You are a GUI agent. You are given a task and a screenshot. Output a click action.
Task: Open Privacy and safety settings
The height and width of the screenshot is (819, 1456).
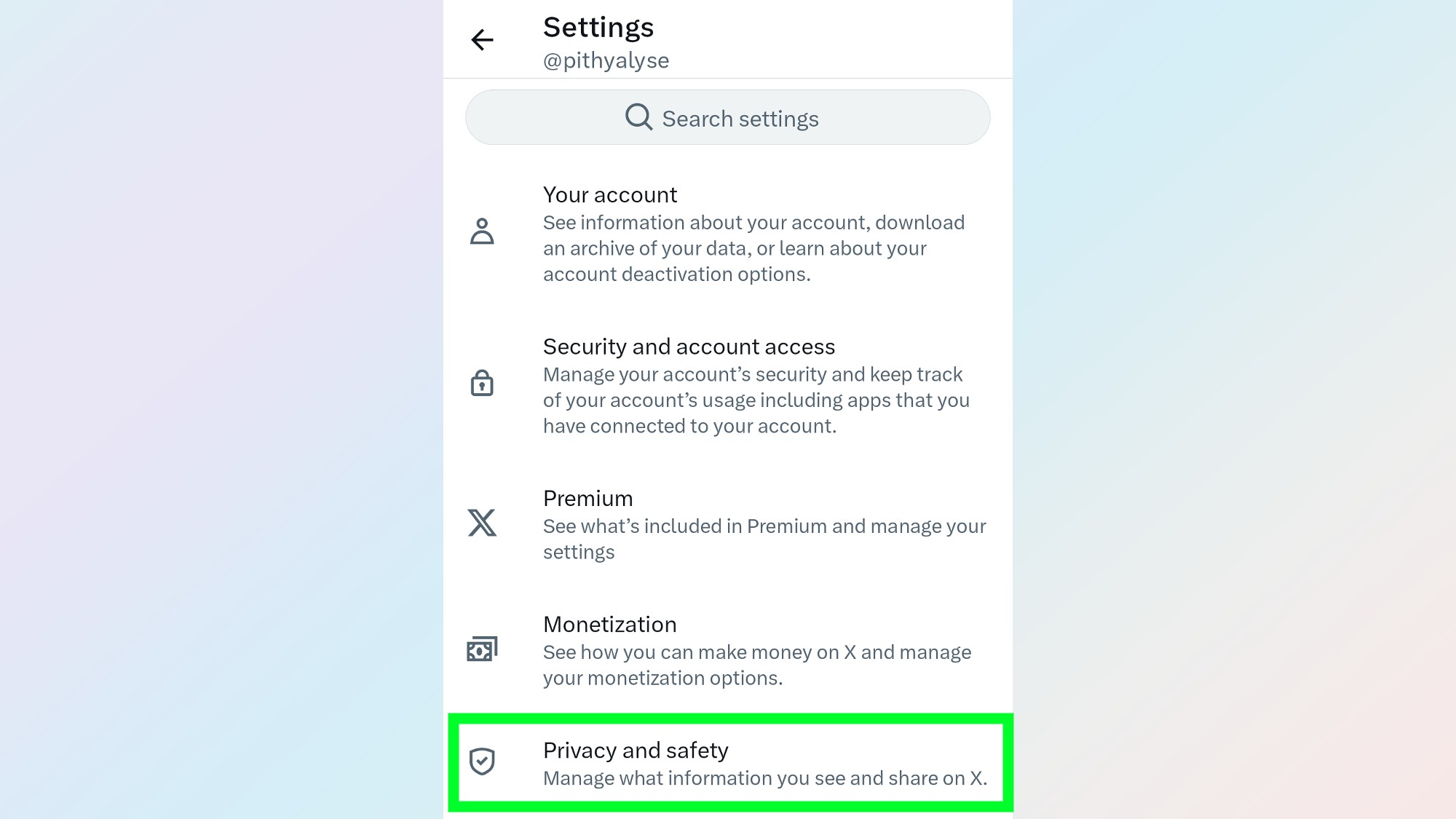point(728,762)
